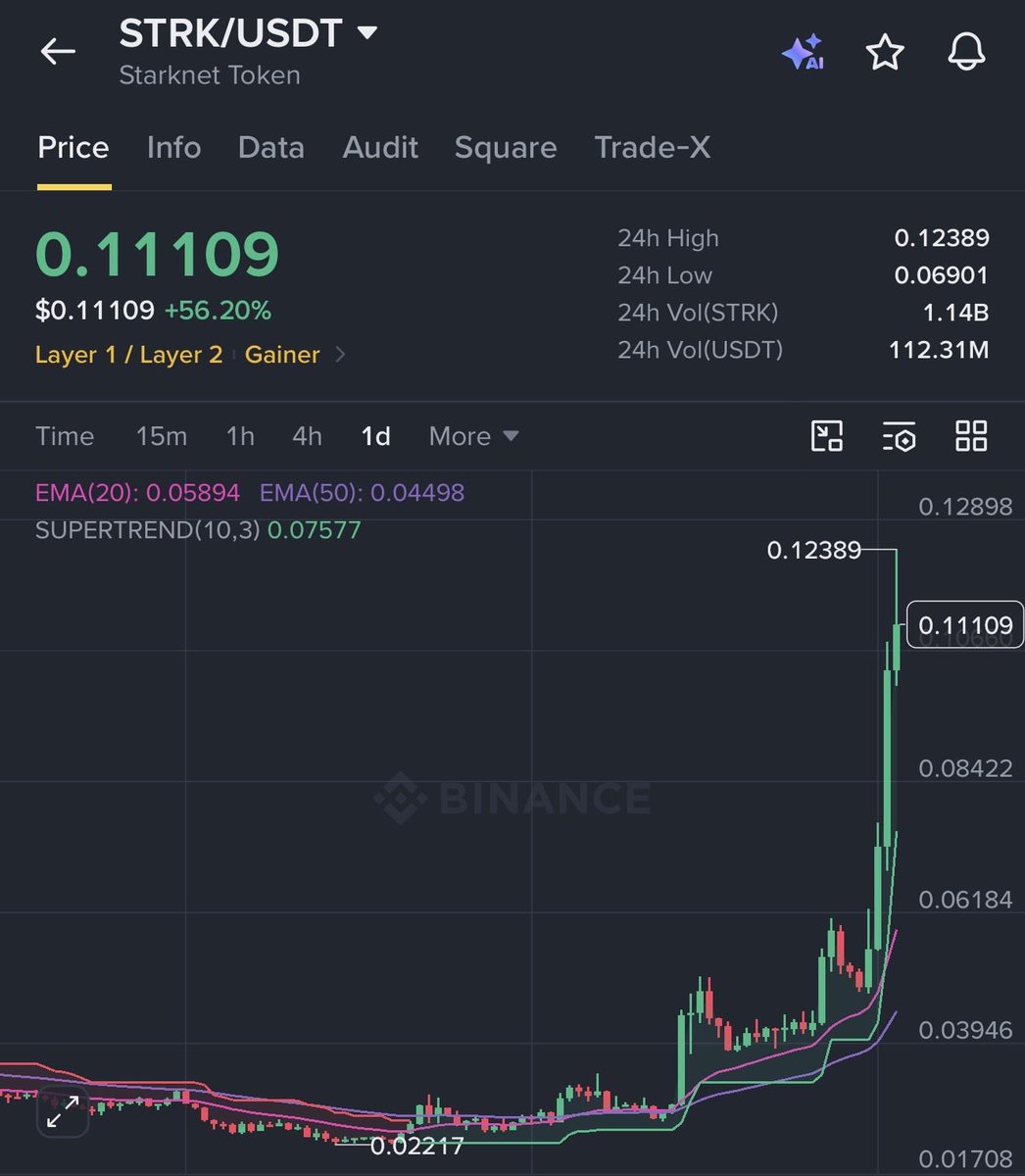The width and height of the screenshot is (1025, 1176).
Task: Click the 24h Vol(USDT) value 112.31M
Action: pos(939,350)
